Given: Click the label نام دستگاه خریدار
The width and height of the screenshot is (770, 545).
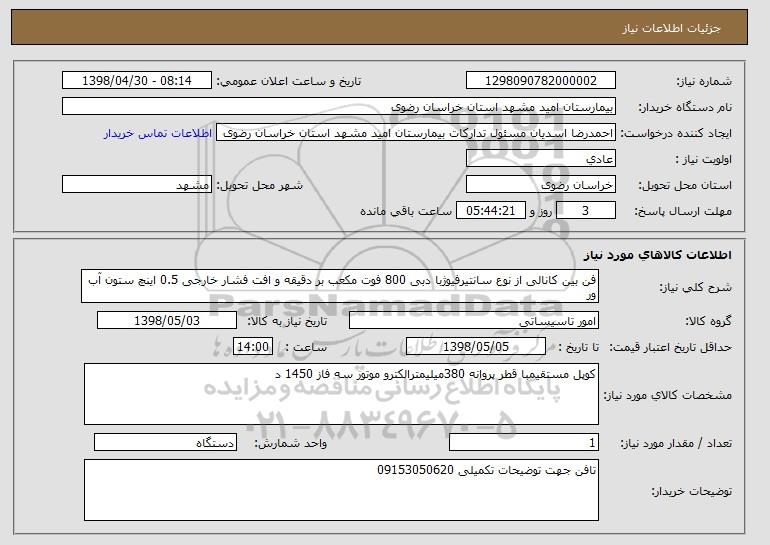Looking at the screenshot, I should (685, 107).
